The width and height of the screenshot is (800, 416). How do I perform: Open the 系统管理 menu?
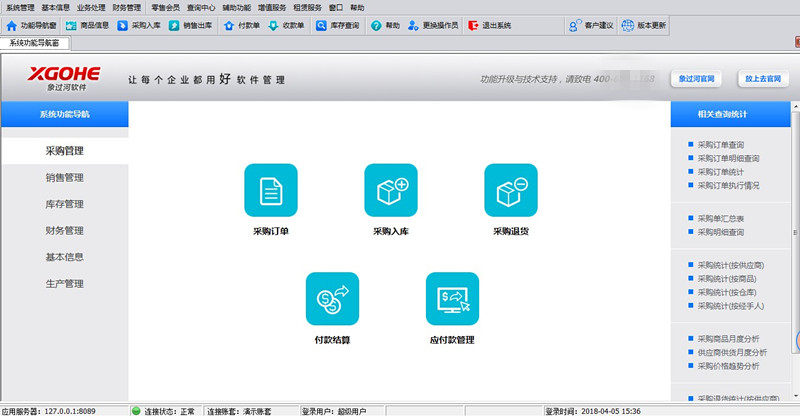[20, 8]
